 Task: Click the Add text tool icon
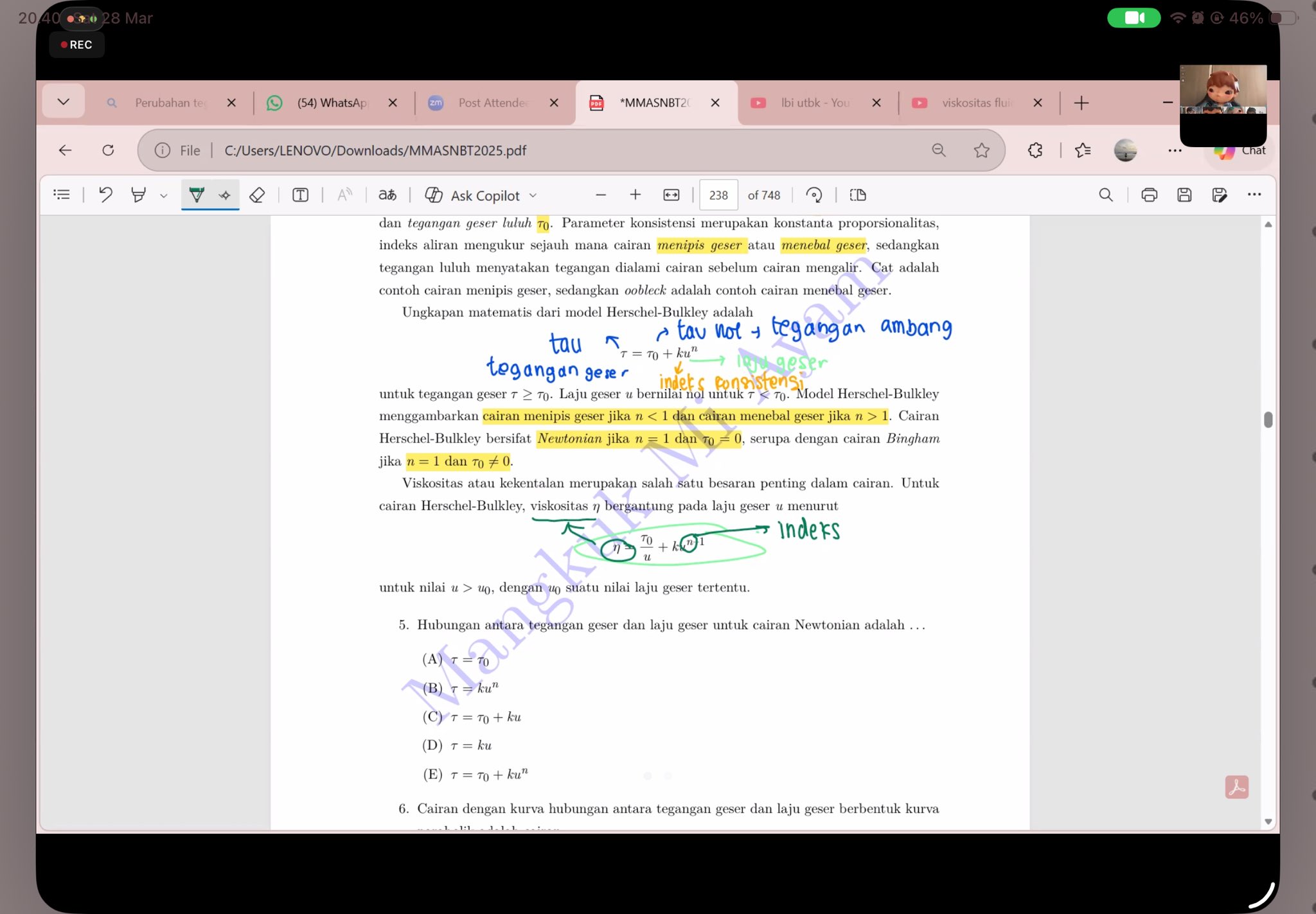300,195
